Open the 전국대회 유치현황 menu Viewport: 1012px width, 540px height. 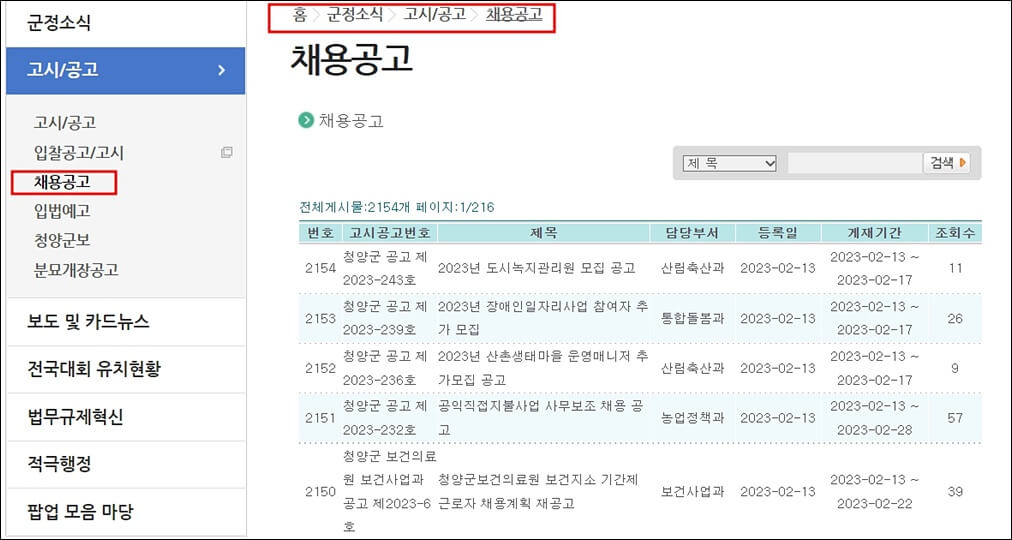pyautogui.click(x=94, y=370)
